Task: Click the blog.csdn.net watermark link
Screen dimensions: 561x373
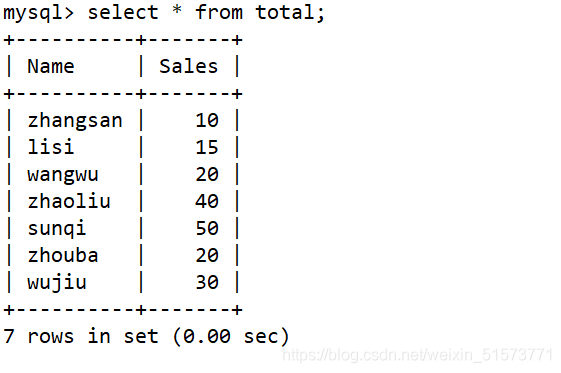Action: (417, 355)
